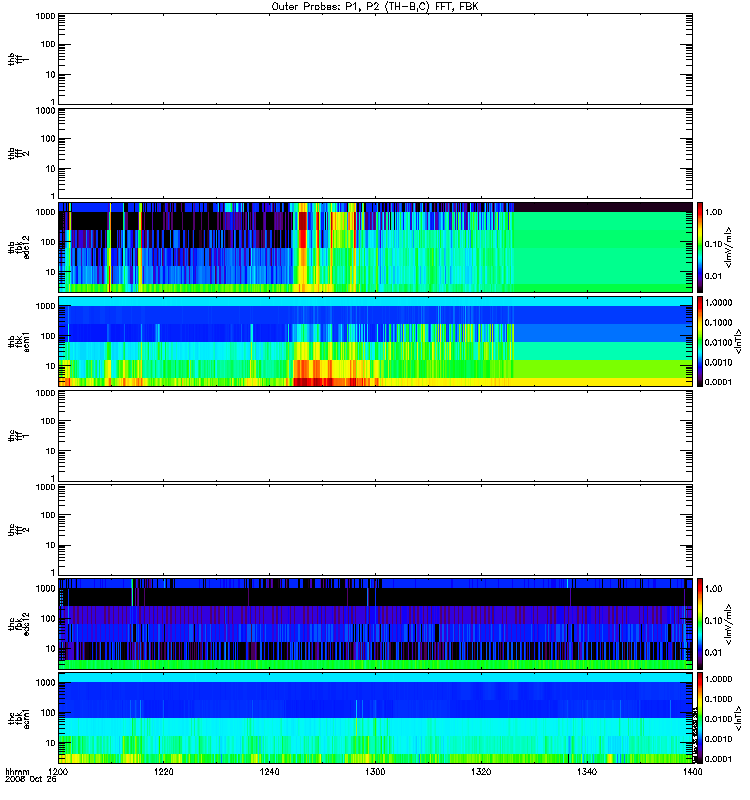
Task: Select the empty thb fff 1 panel
Action: (375, 59)
